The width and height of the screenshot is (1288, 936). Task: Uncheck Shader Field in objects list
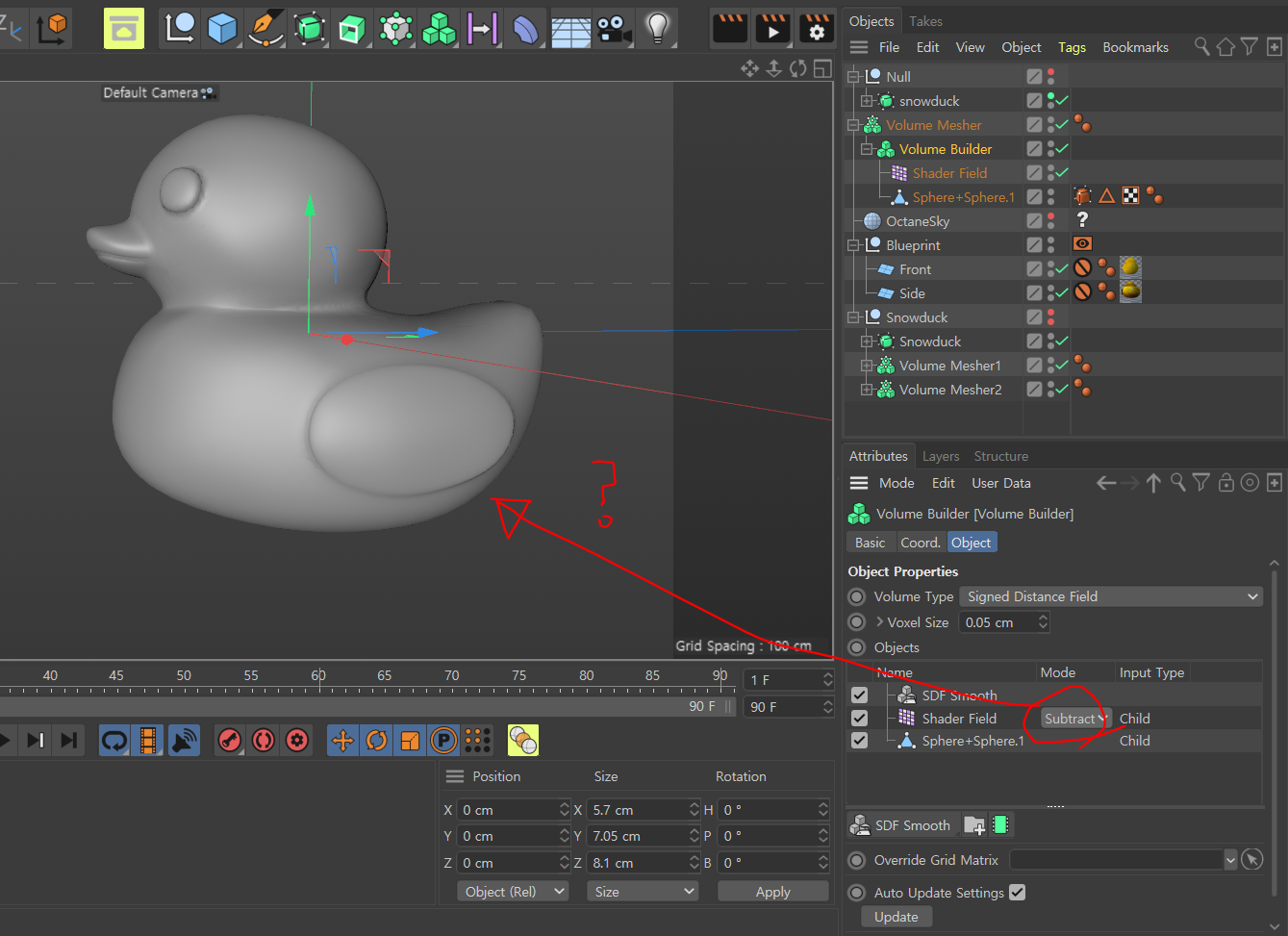[x=860, y=718]
